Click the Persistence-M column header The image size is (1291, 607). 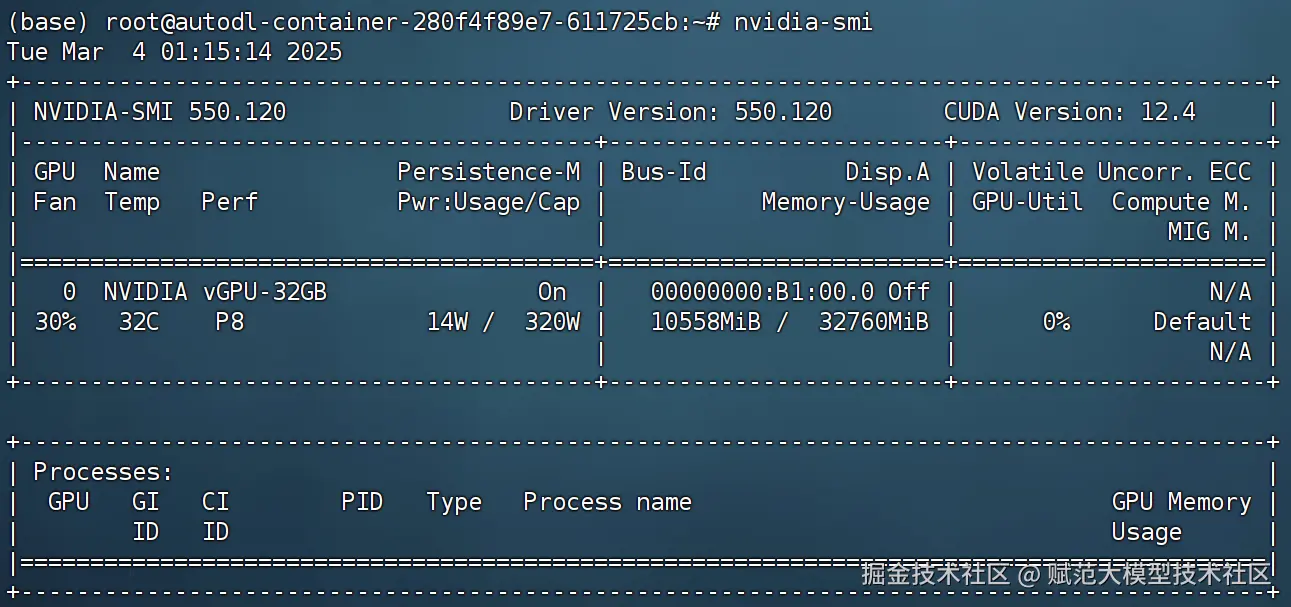click(x=488, y=172)
